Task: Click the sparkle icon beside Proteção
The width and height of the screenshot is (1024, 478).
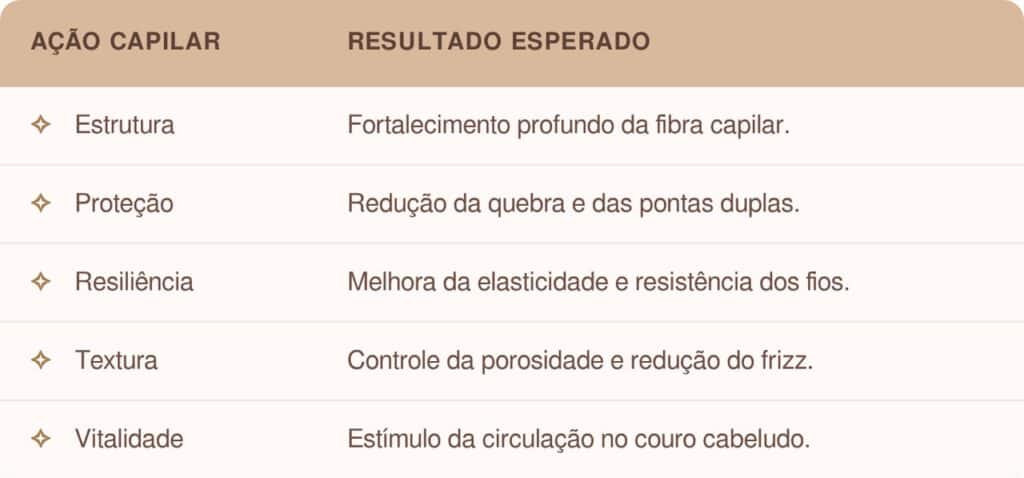Action: [x=41, y=204]
